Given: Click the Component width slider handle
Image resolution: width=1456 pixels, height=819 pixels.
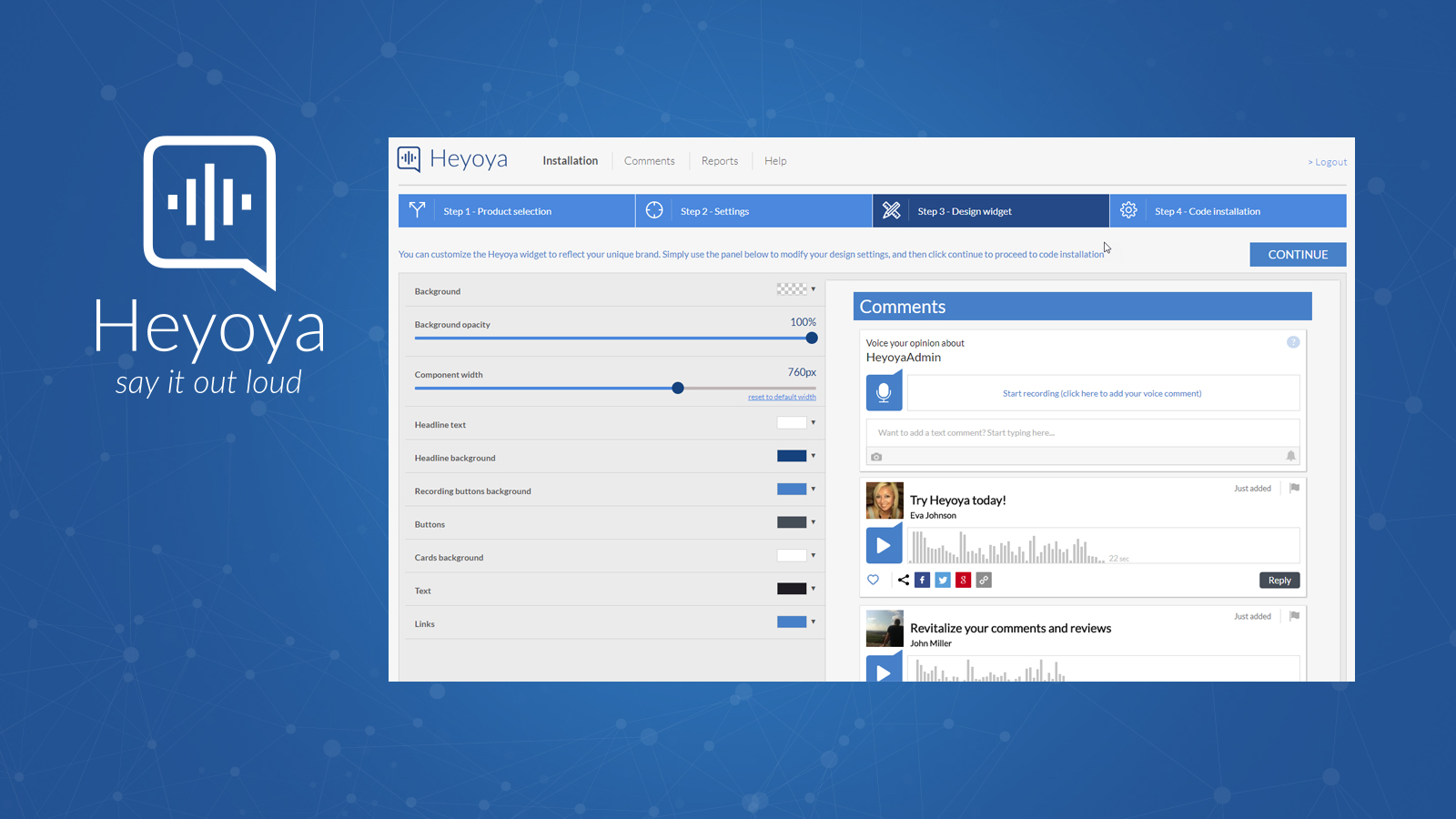Looking at the screenshot, I should click(x=678, y=388).
